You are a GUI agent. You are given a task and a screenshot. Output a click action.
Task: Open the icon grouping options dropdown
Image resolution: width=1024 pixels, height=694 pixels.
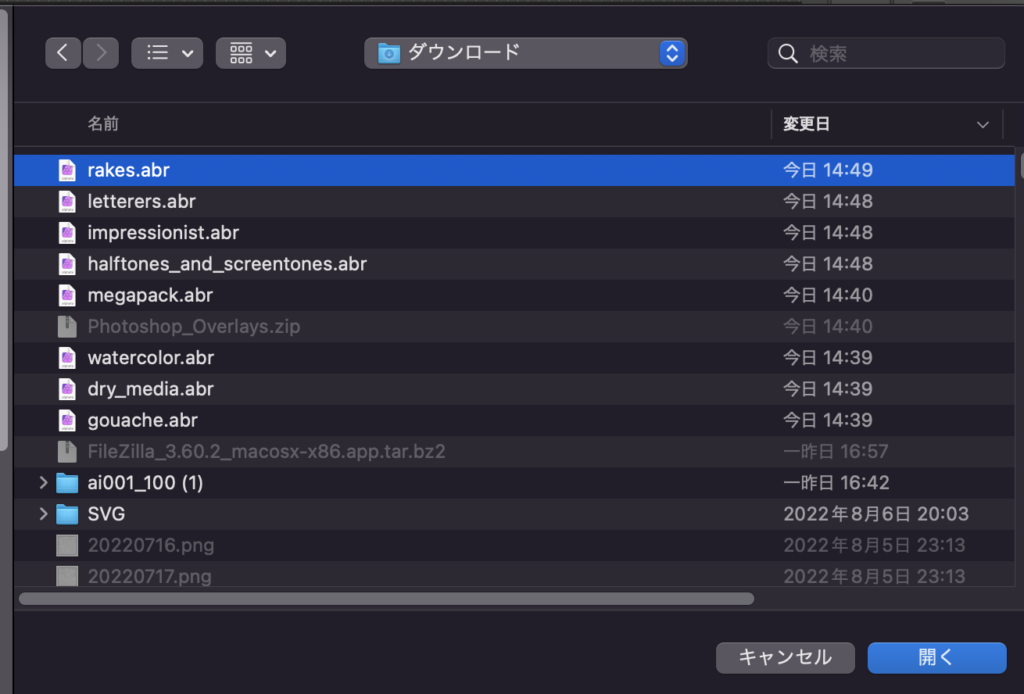pos(251,53)
